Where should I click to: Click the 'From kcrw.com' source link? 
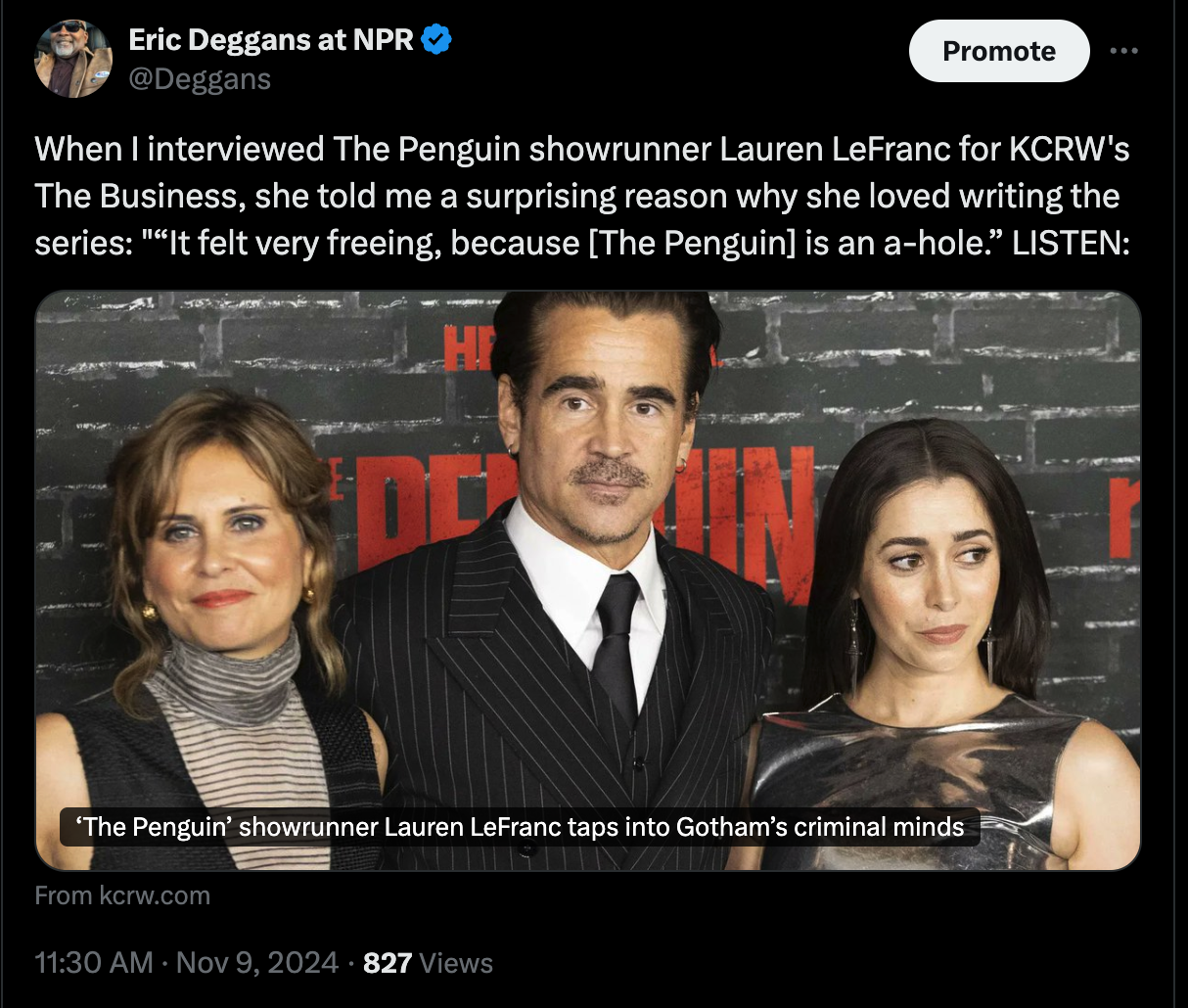click(x=122, y=895)
